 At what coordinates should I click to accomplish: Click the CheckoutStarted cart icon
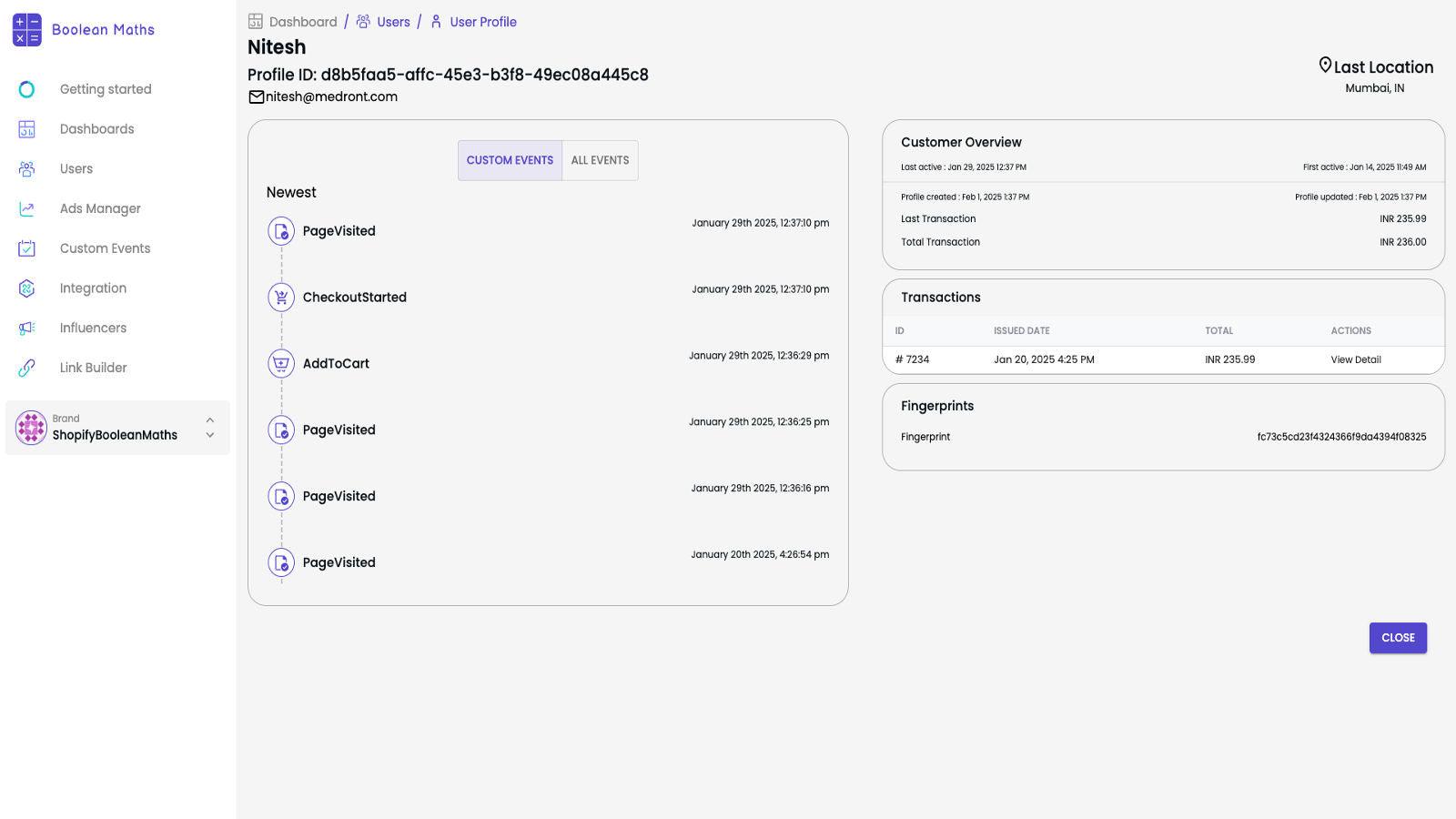(x=280, y=297)
